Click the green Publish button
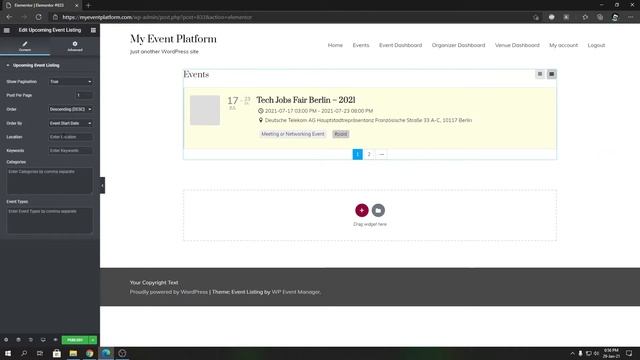Screen dimensions: 640x360 tap(75, 340)
